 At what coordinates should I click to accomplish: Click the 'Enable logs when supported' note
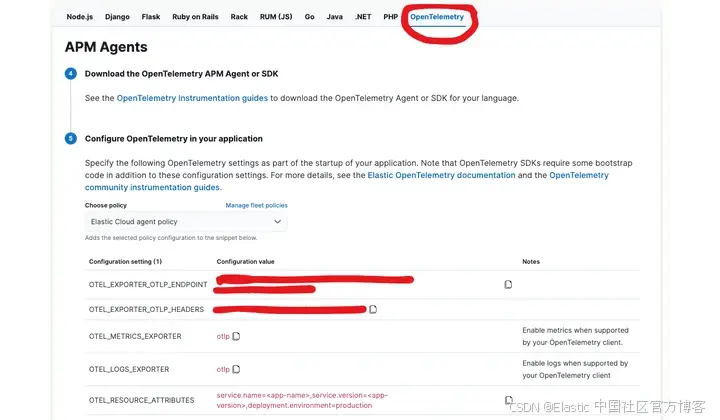[575, 370]
